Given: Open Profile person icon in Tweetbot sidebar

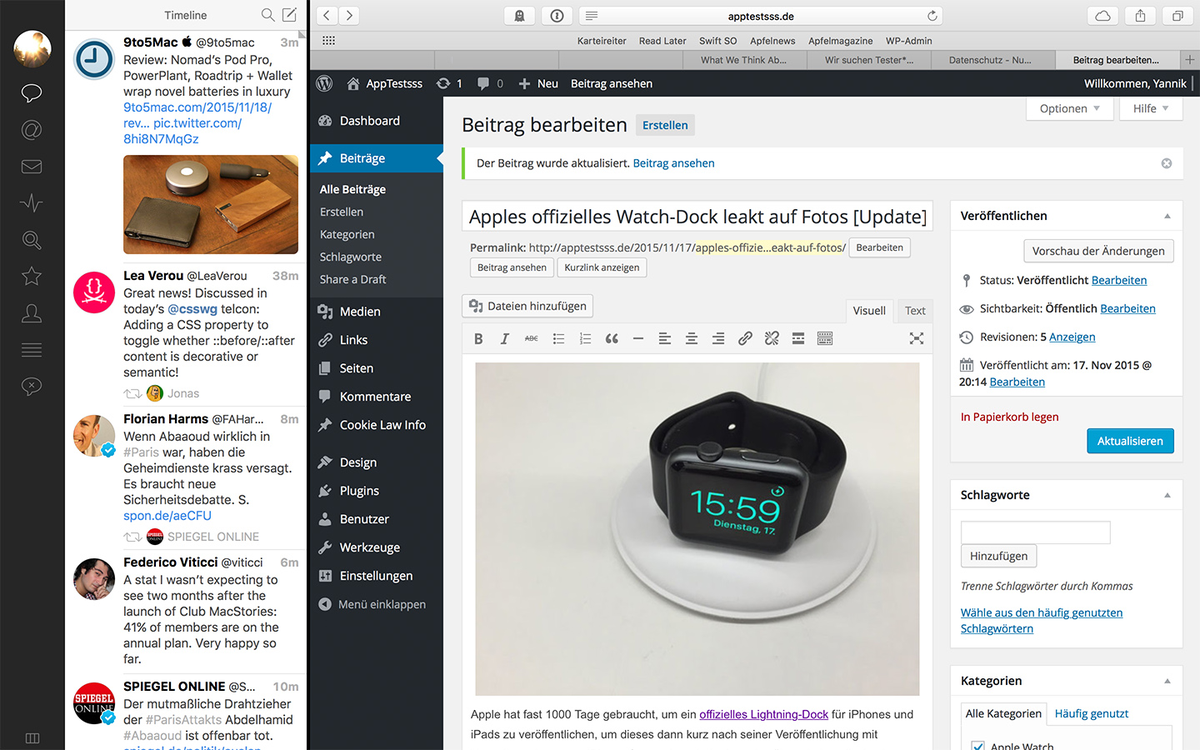Looking at the screenshot, I should pyautogui.click(x=32, y=313).
